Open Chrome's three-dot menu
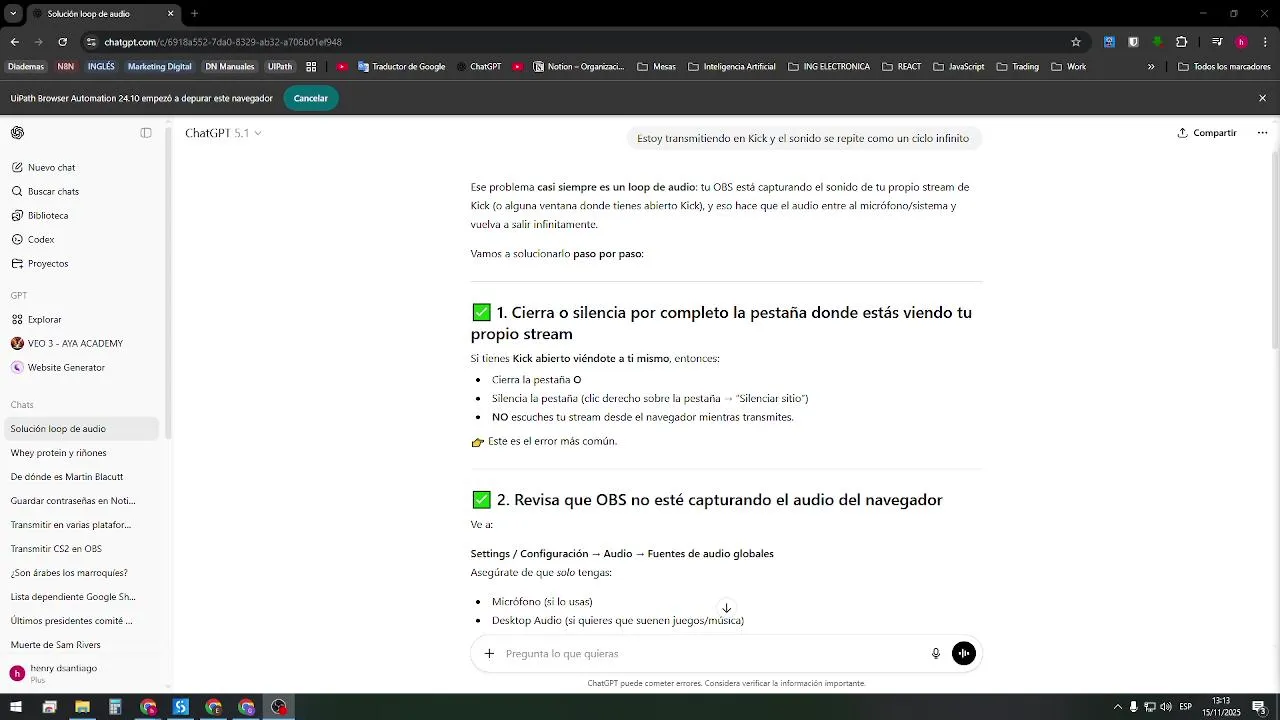The image size is (1280, 720). click(1266, 42)
